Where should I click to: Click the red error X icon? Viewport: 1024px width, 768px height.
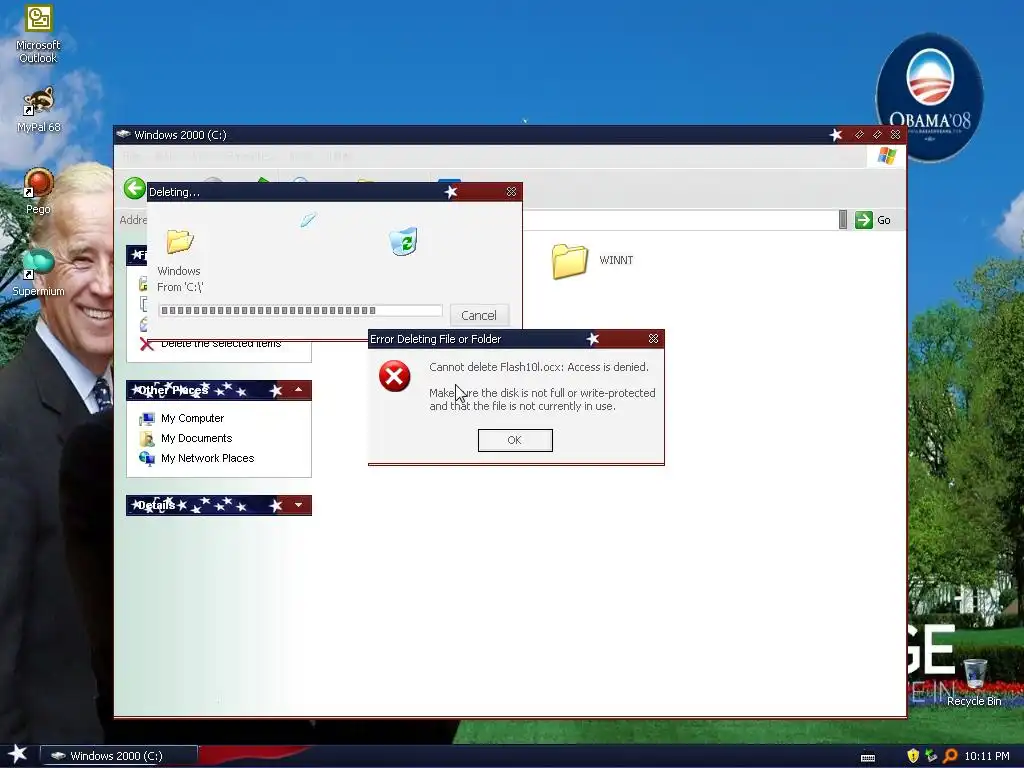tap(394, 376)
